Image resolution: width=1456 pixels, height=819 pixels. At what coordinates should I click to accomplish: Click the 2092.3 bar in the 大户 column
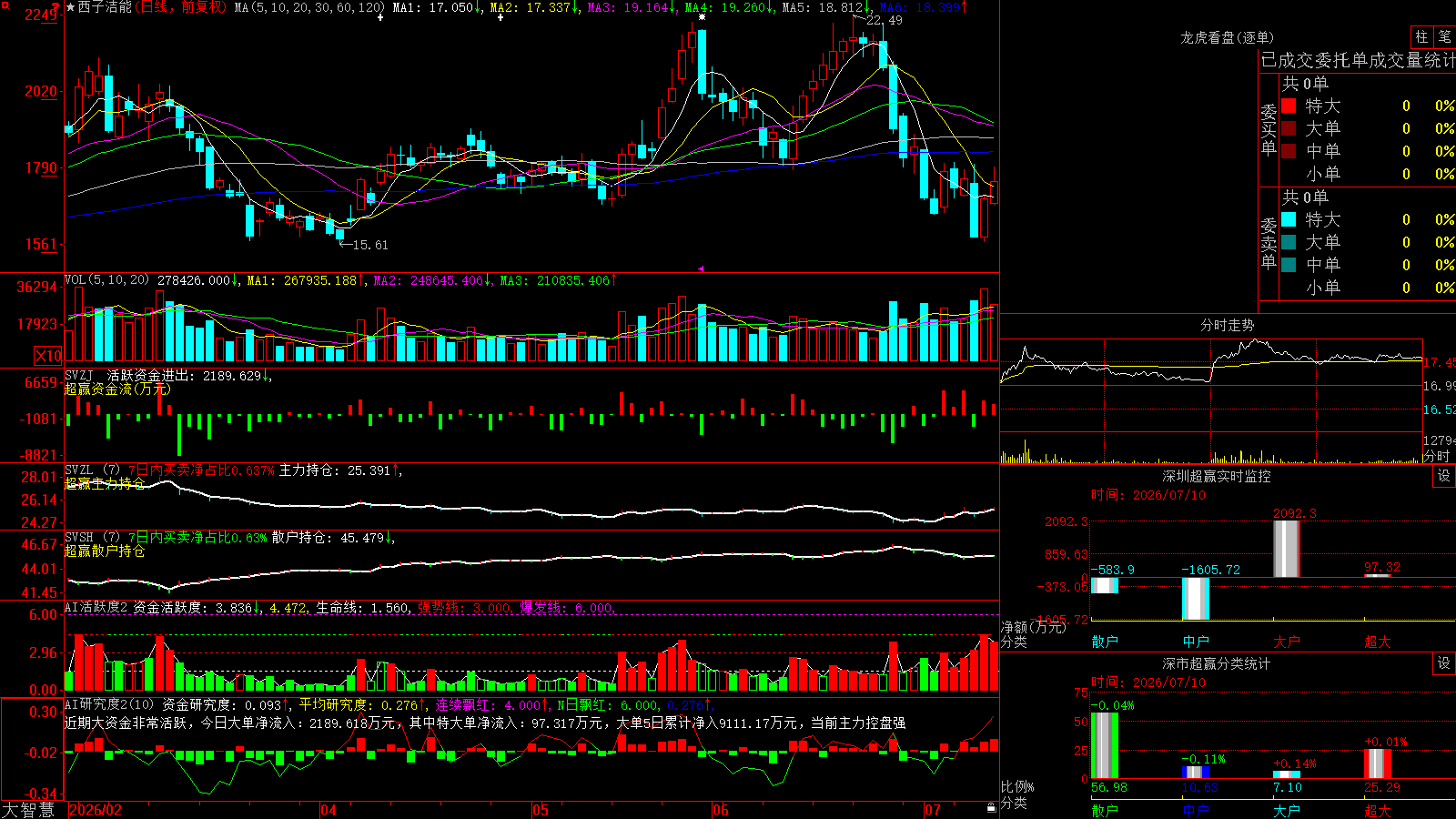pos(1287,549)
